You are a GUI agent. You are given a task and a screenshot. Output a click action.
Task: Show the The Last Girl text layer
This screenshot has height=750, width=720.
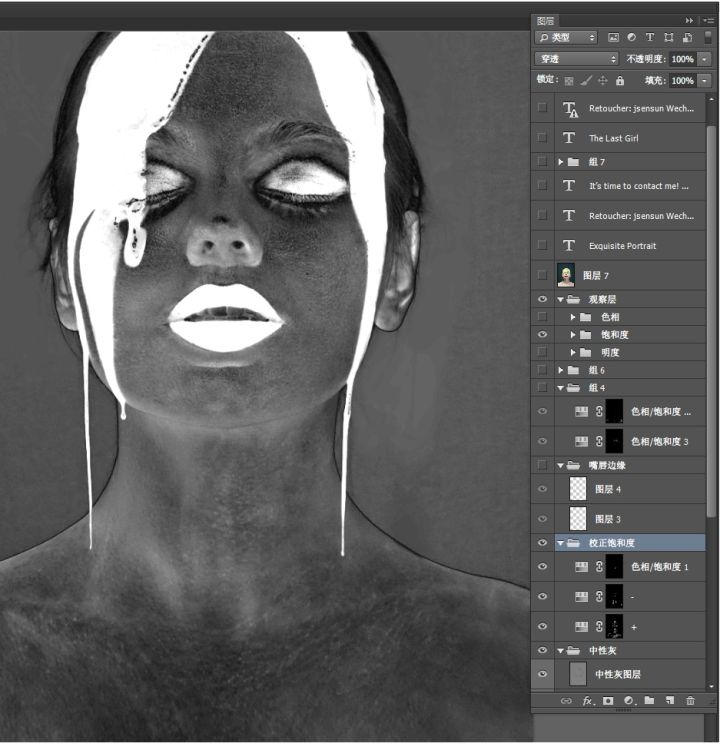pyautogui.click(x=542, y=138)
